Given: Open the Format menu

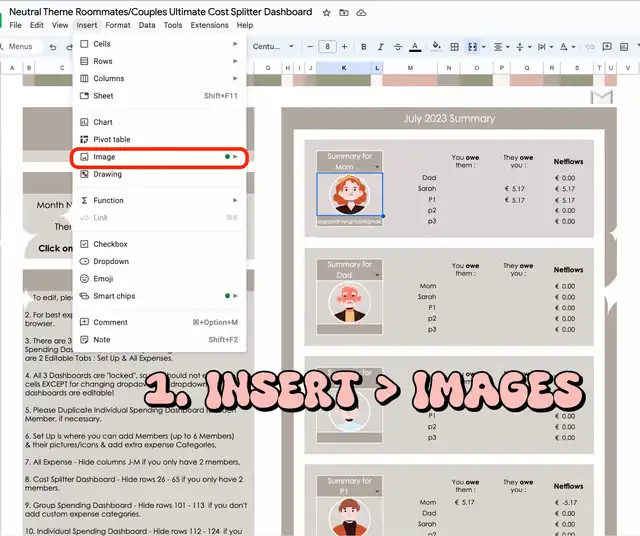Looking at the screenshot, I should pyautogui.click(x=118, y=25).
